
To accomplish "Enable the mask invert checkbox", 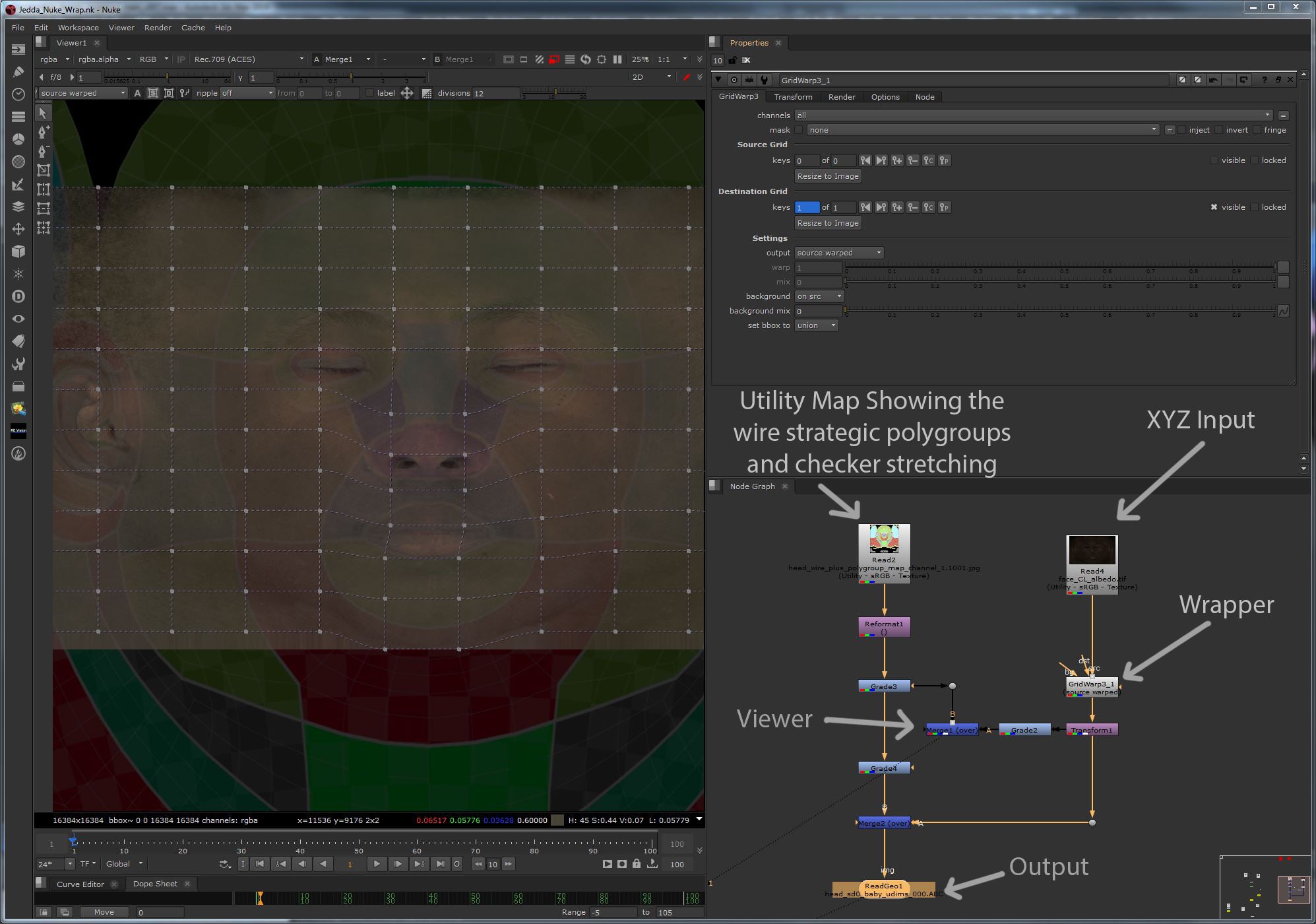I will (1218, 130).
